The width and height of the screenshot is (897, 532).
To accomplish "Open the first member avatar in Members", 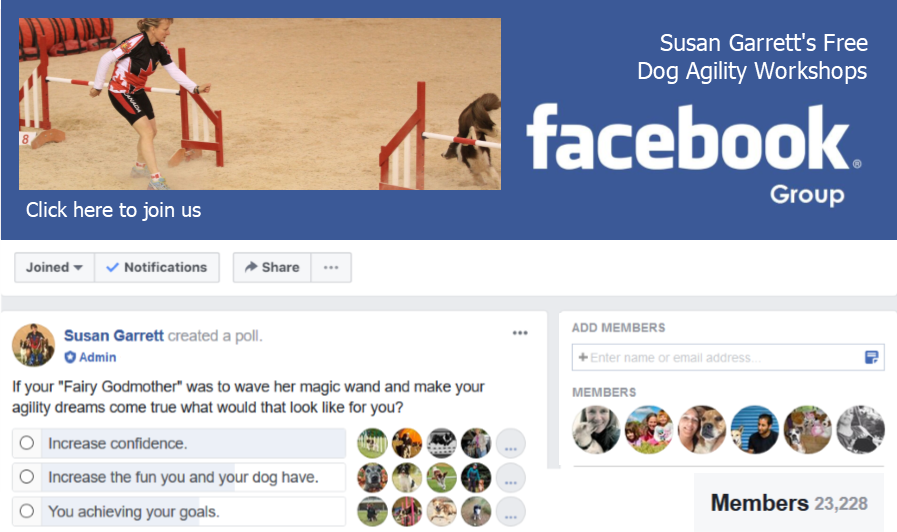I will point(596,430).
